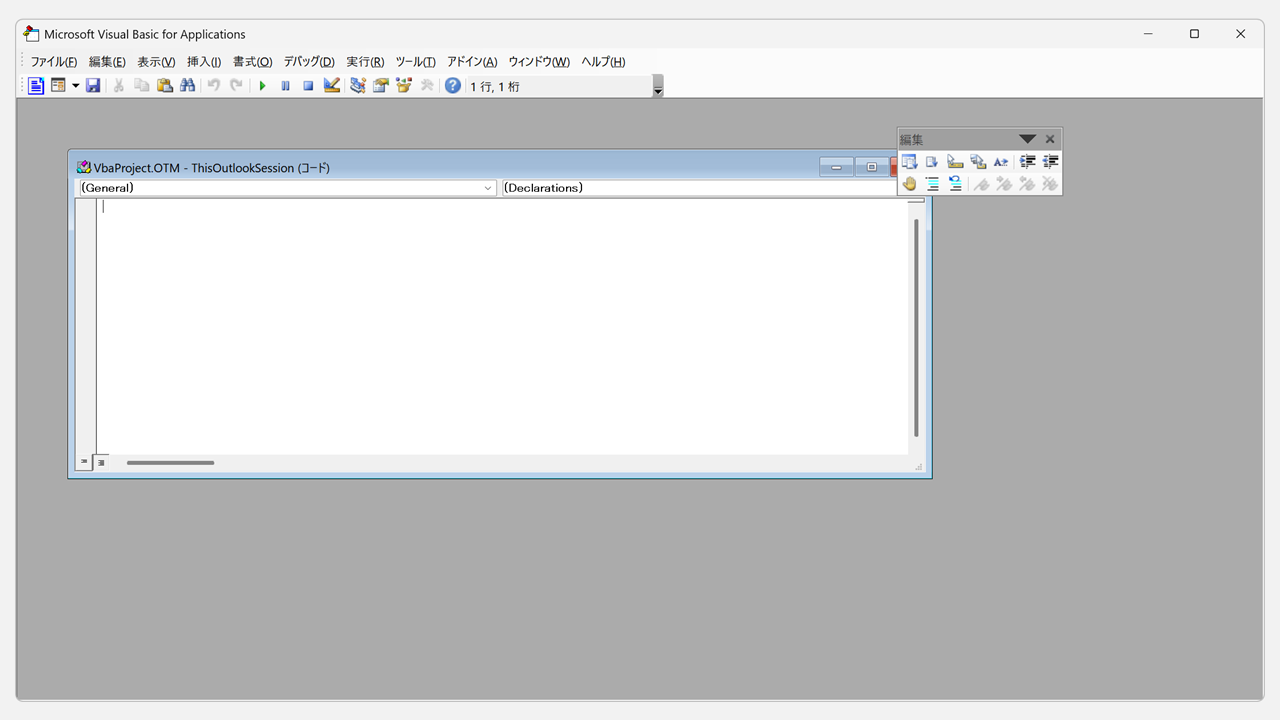Close the 編集 floating toolbar

[x=1050, y=140]
